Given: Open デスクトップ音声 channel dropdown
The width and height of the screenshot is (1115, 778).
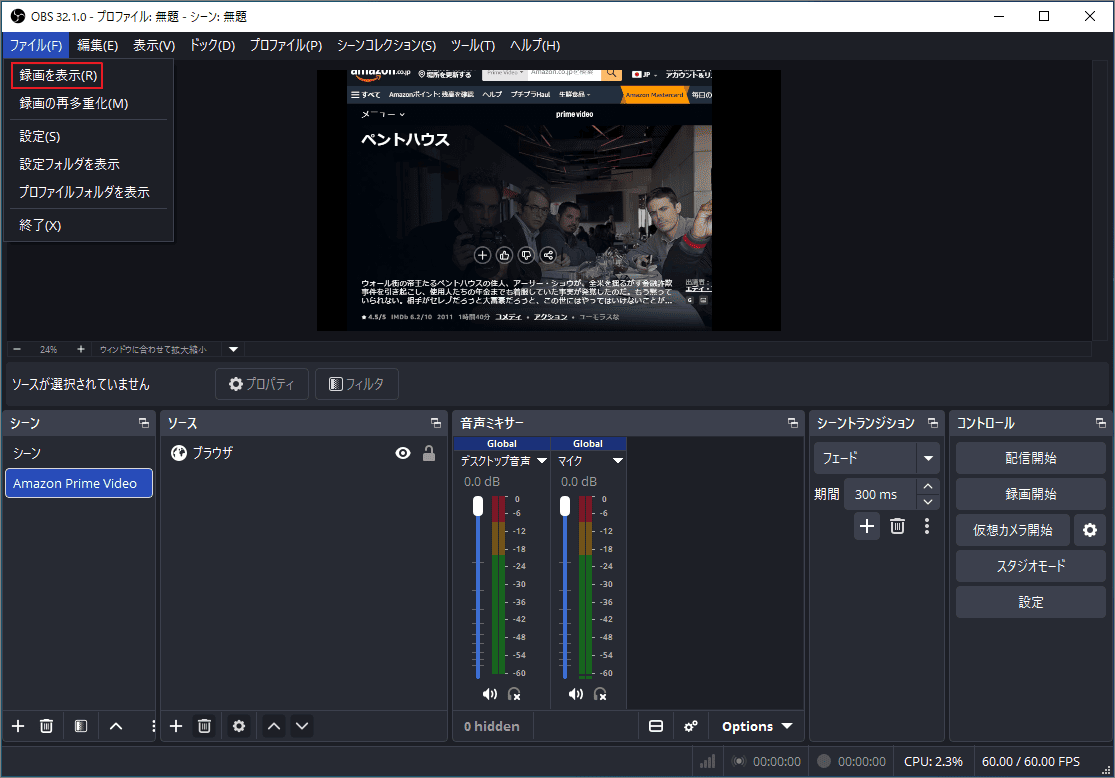Looking at the screenshot, I should click(542, 461).
